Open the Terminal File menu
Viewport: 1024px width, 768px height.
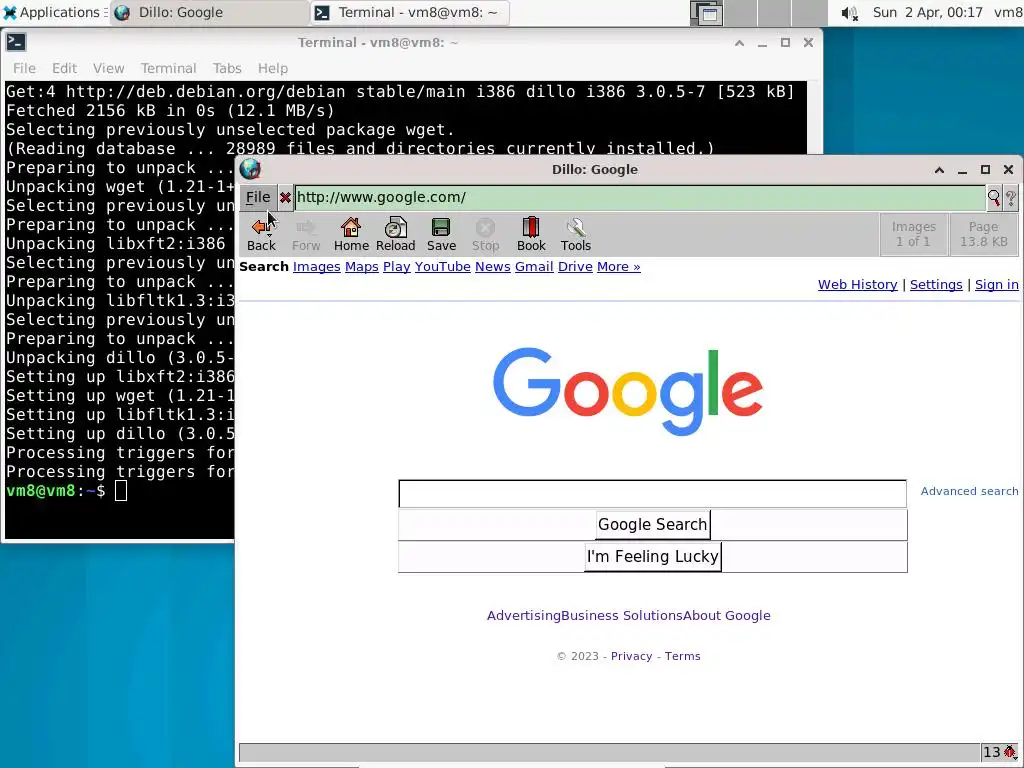24,68
